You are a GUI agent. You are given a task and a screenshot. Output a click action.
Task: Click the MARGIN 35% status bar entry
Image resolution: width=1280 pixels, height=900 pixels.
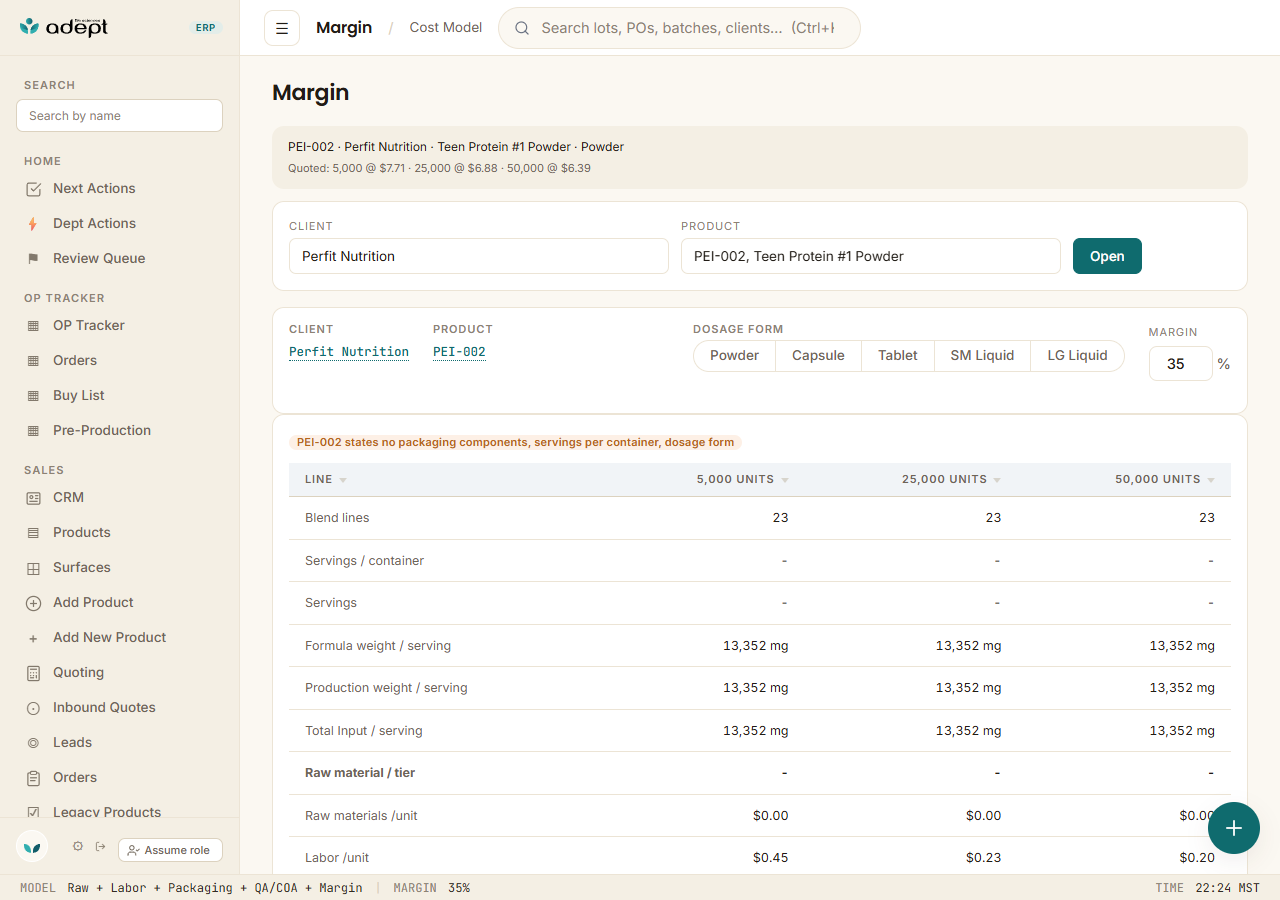[x=431, y=888]
